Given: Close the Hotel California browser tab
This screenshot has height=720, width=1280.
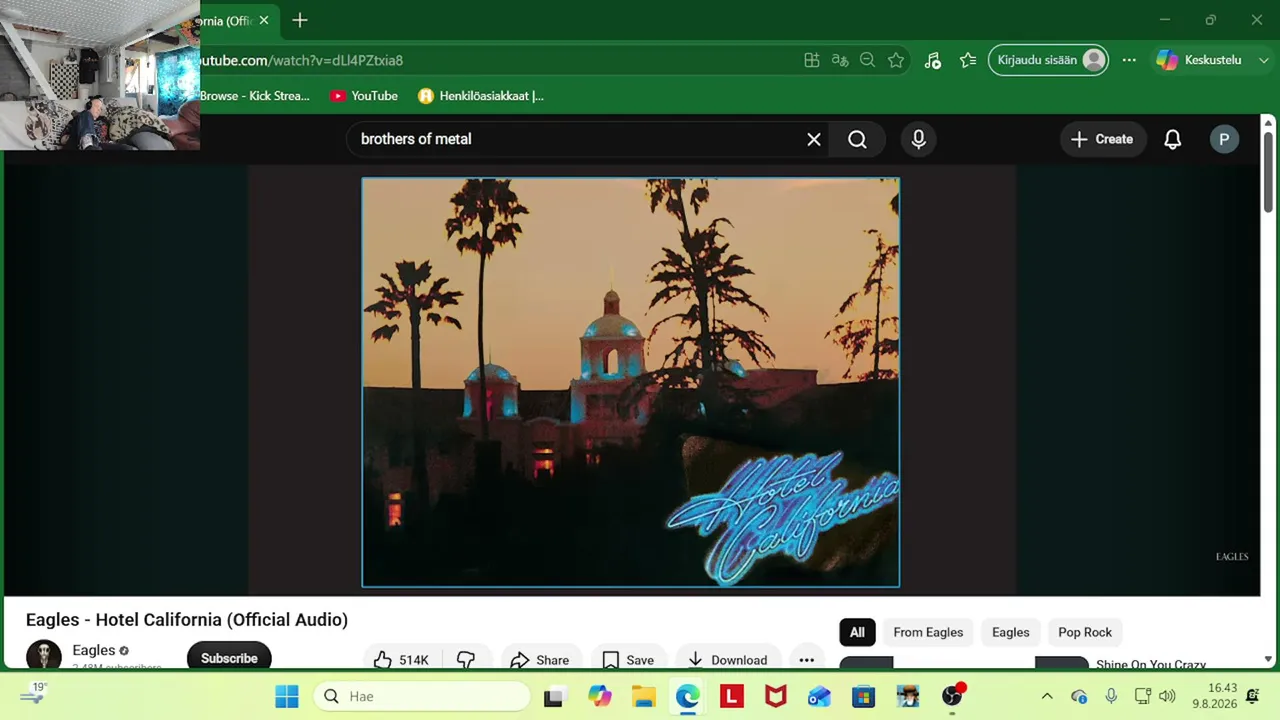Looking at the screenshot, I should (x=264, y=20).
